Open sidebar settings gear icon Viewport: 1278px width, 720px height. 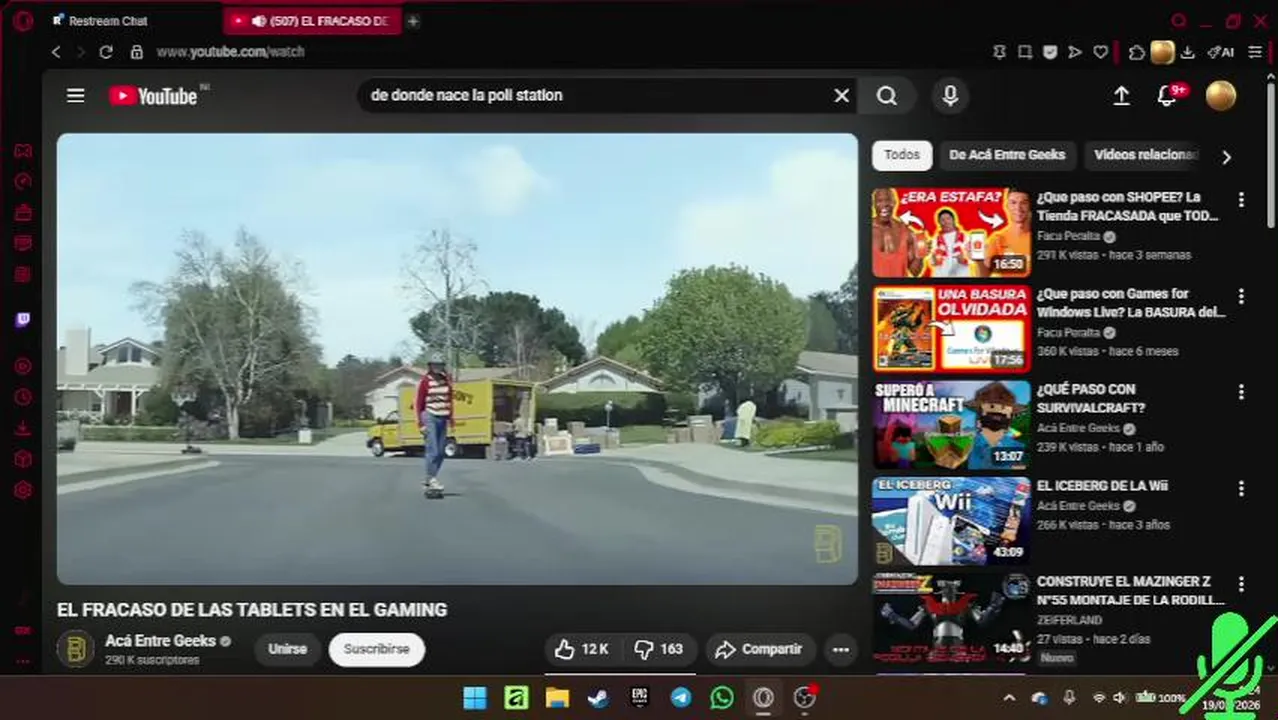coord(22,490)
